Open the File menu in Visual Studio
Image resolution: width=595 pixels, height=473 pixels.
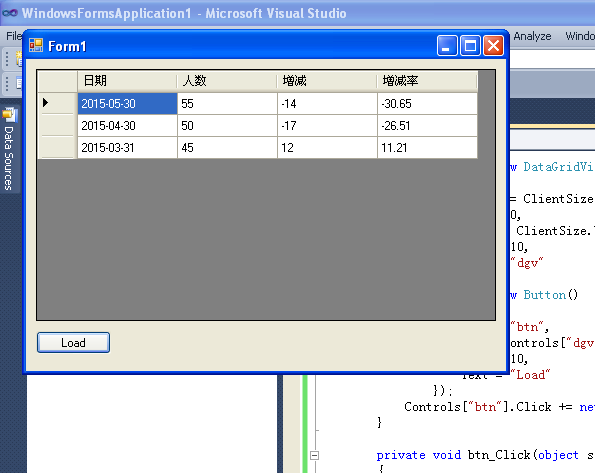(14, 36)
